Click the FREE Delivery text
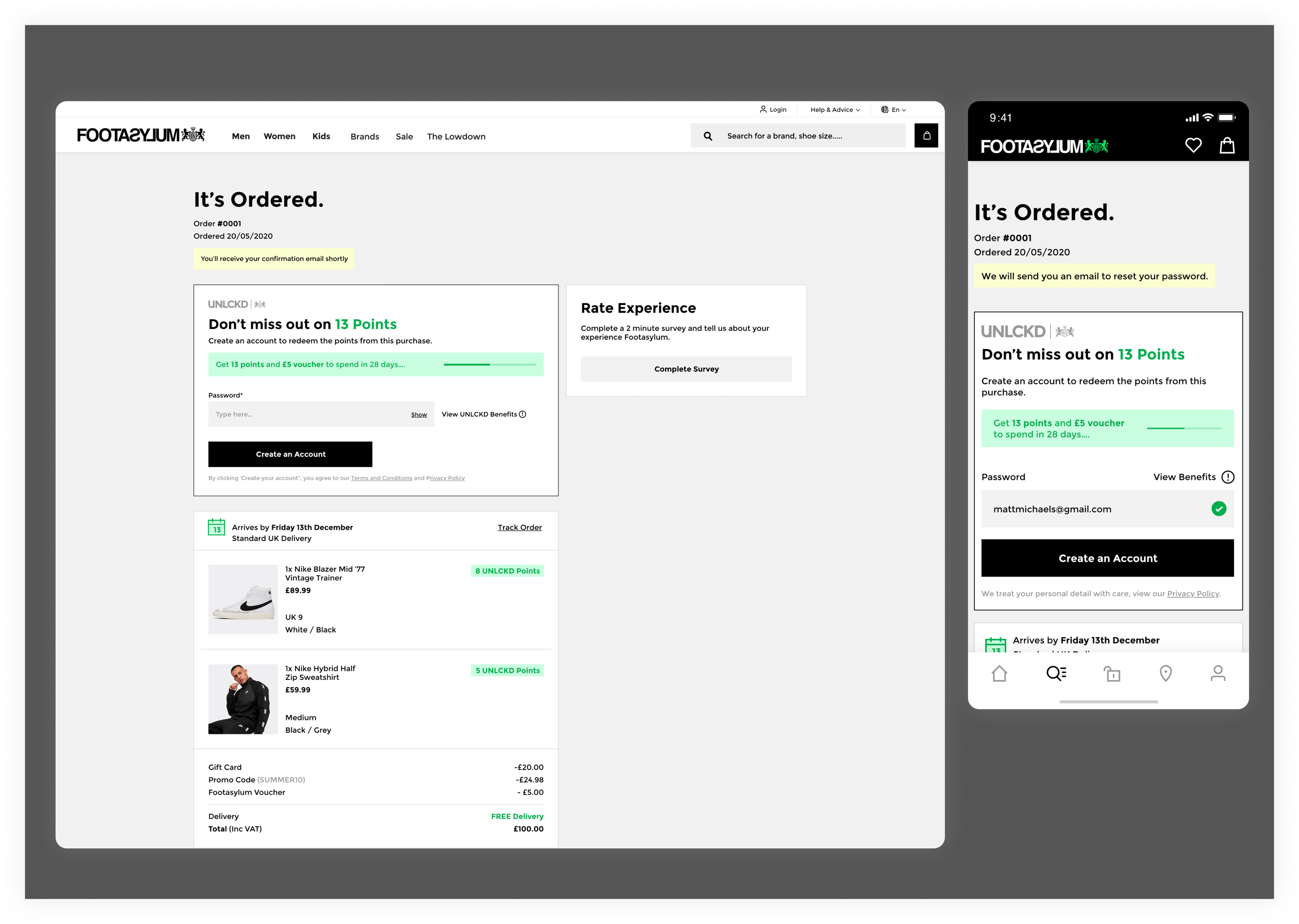The height and width of the screenshot is (924, 1299). tap(517, 816)
